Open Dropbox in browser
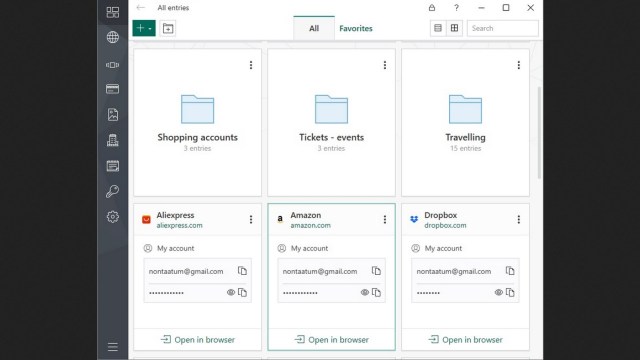Screen dimensions: 640x360 [465, 340]
